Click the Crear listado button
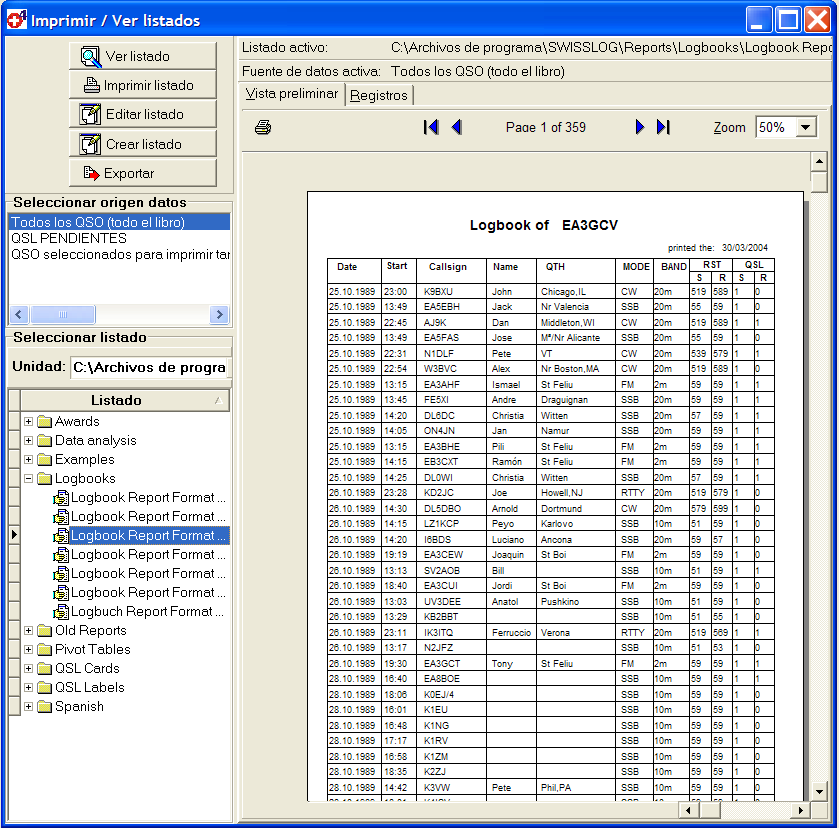The height and width of the screenshot is (828, 839). click(x=142, y=144)
